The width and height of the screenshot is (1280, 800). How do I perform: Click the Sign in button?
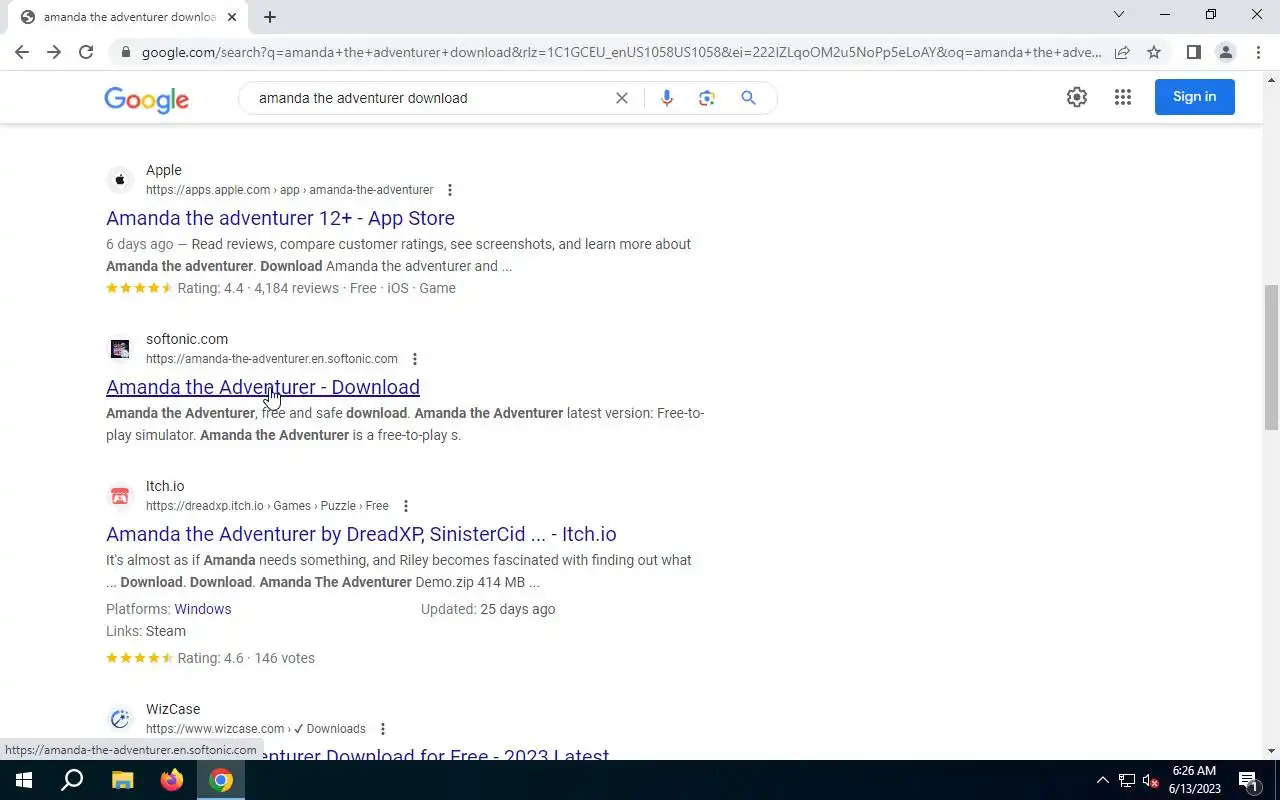[1195, 97]
